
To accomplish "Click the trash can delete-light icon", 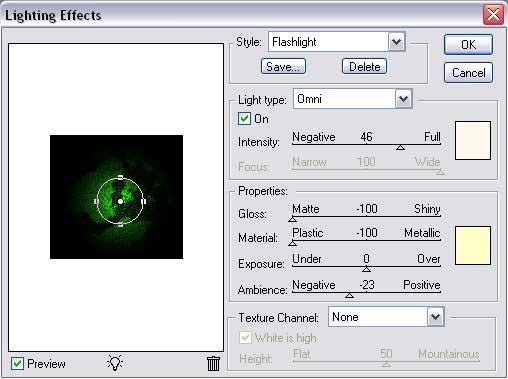I will [213, 363].
